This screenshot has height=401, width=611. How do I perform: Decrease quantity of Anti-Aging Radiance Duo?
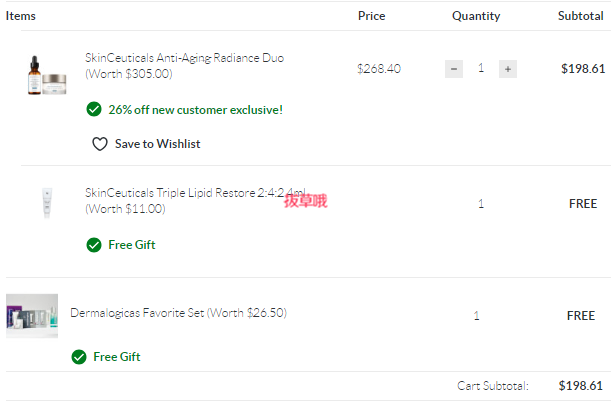coord(454,69)
